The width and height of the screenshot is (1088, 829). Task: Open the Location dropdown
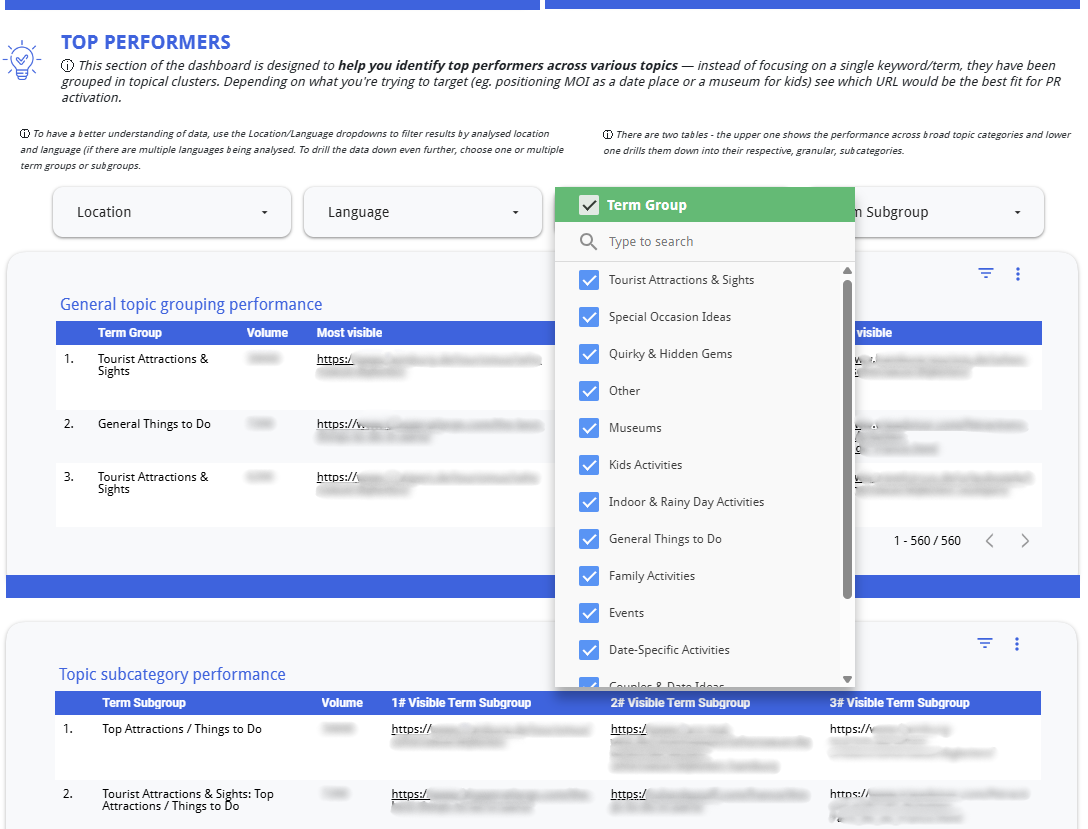171,212
